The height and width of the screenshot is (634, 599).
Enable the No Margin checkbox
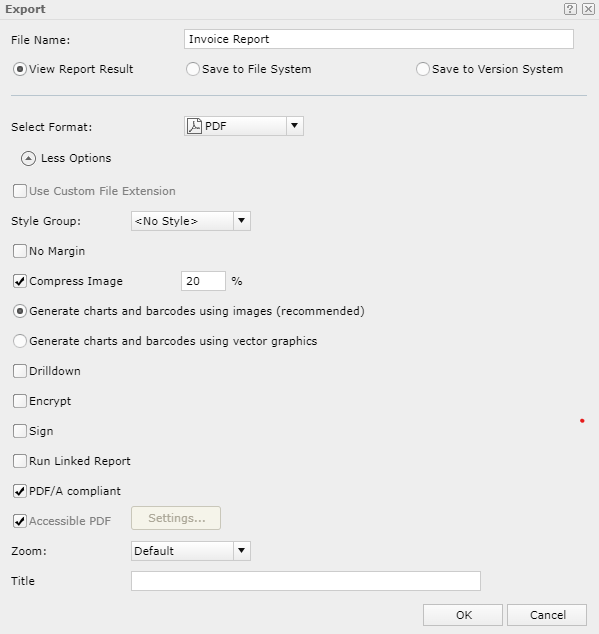point(20,251)
